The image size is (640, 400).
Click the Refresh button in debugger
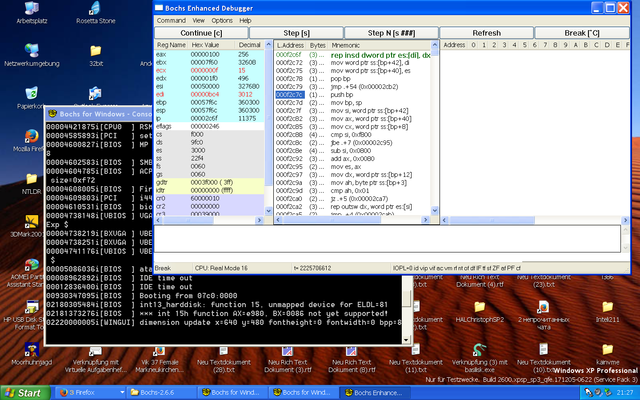pyautogui.click(x=487, y=33)
